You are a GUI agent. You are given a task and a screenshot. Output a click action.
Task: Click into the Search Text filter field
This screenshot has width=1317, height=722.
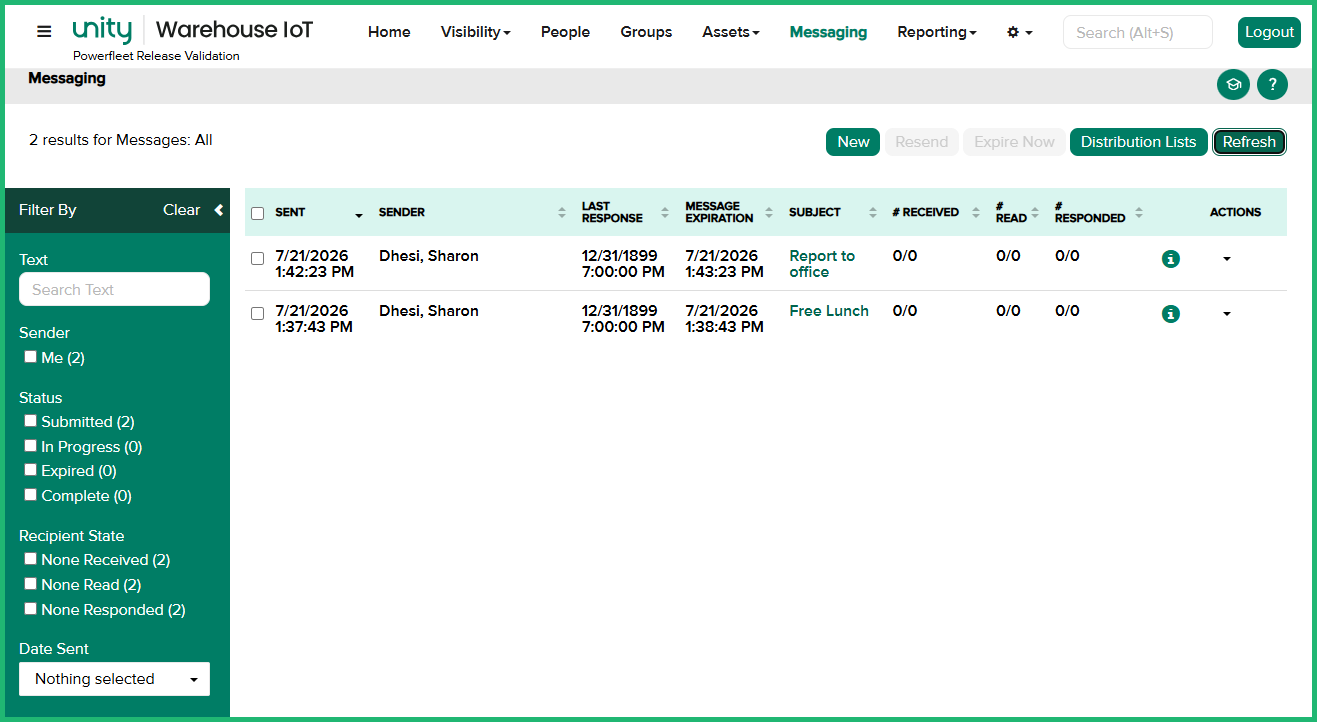(114, 289)
